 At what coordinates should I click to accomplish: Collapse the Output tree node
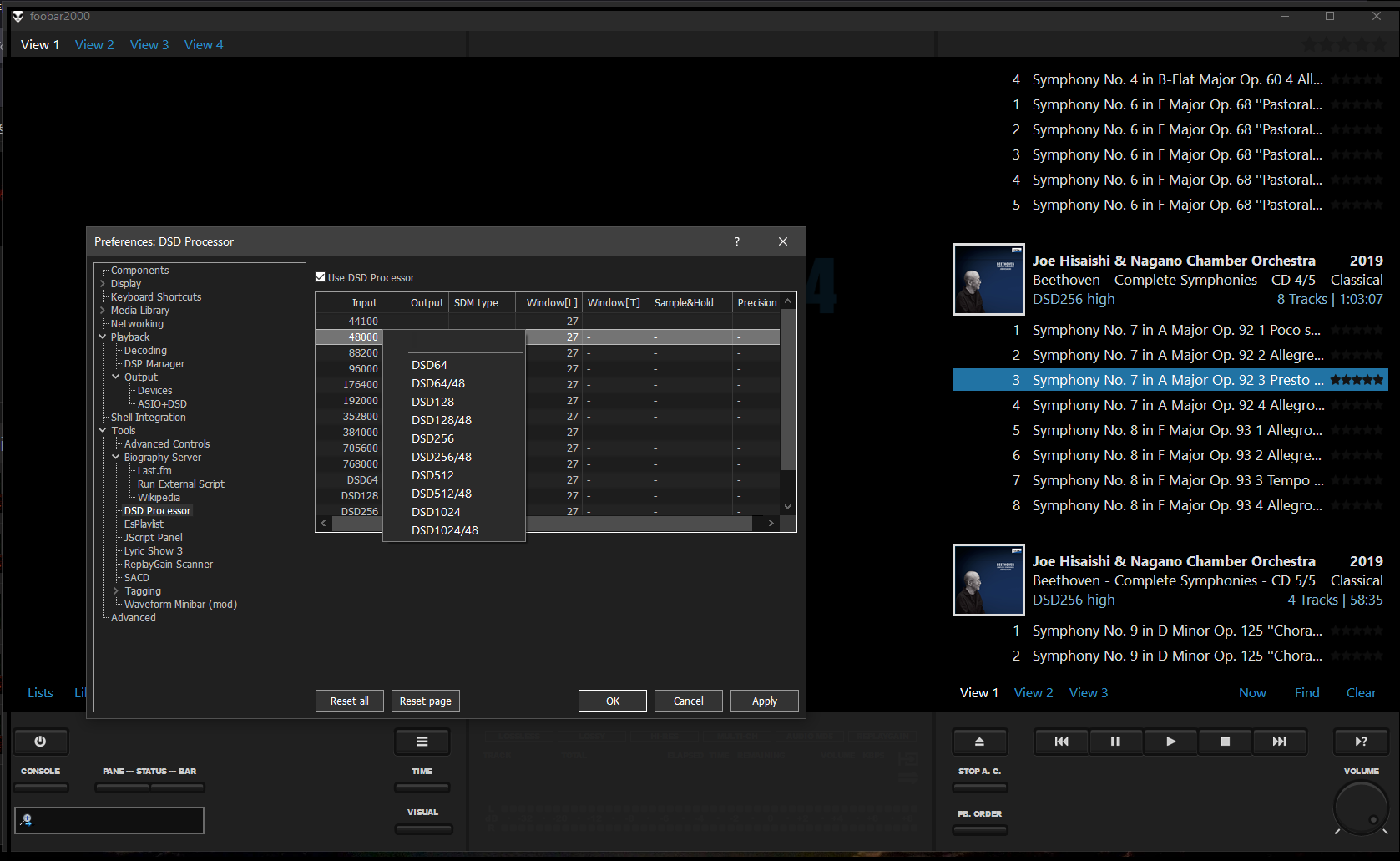[116, 377]
